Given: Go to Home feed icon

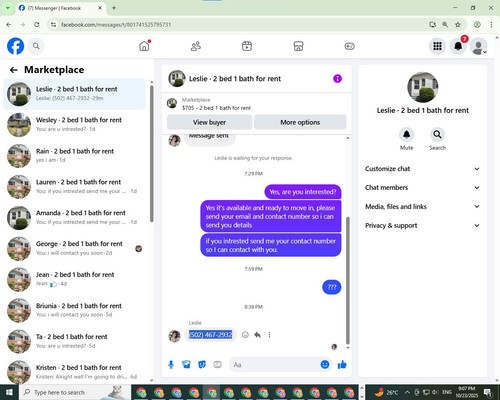Looking at the screenshot, I should (144, 46).
